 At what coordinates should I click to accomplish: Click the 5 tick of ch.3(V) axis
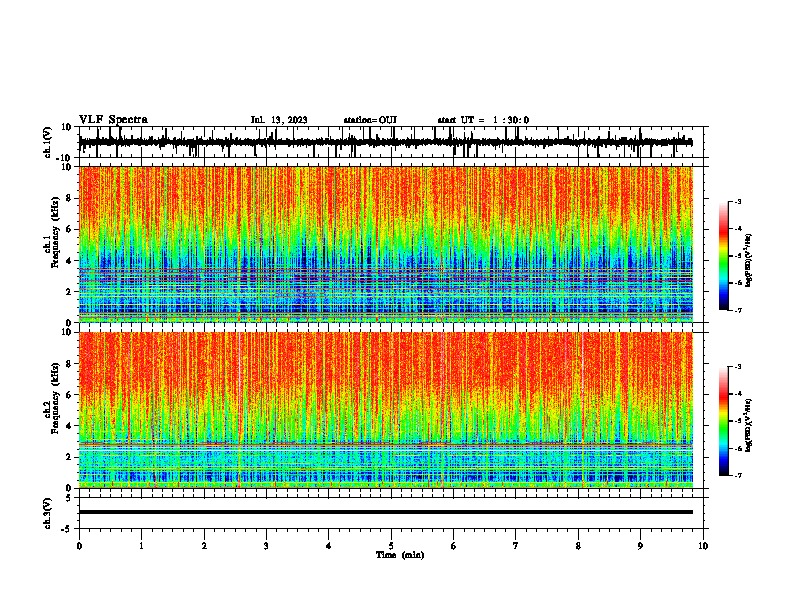pos(70,498)
